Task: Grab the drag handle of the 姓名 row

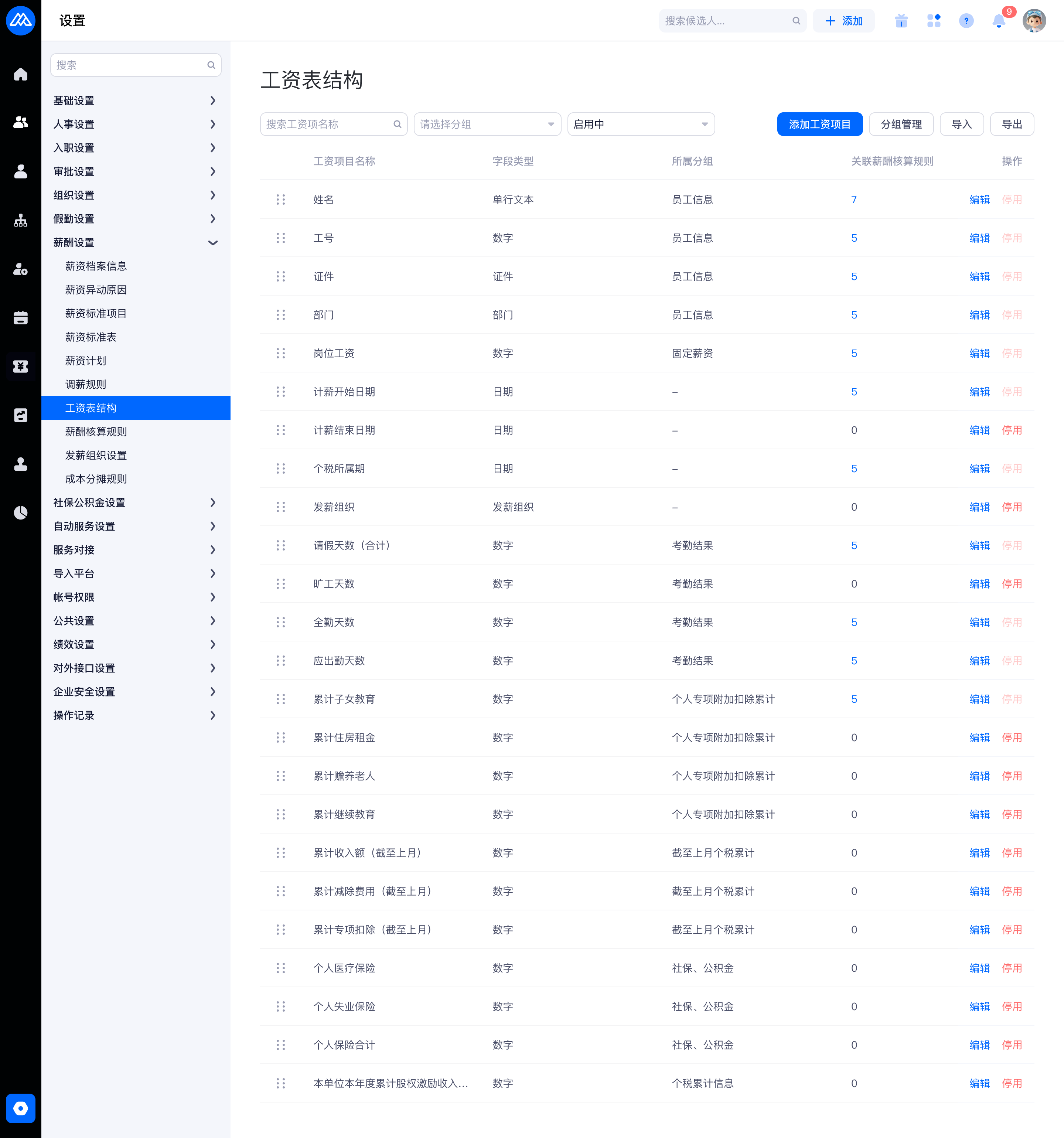Action: pyautogui.click(x=280, y=199)
